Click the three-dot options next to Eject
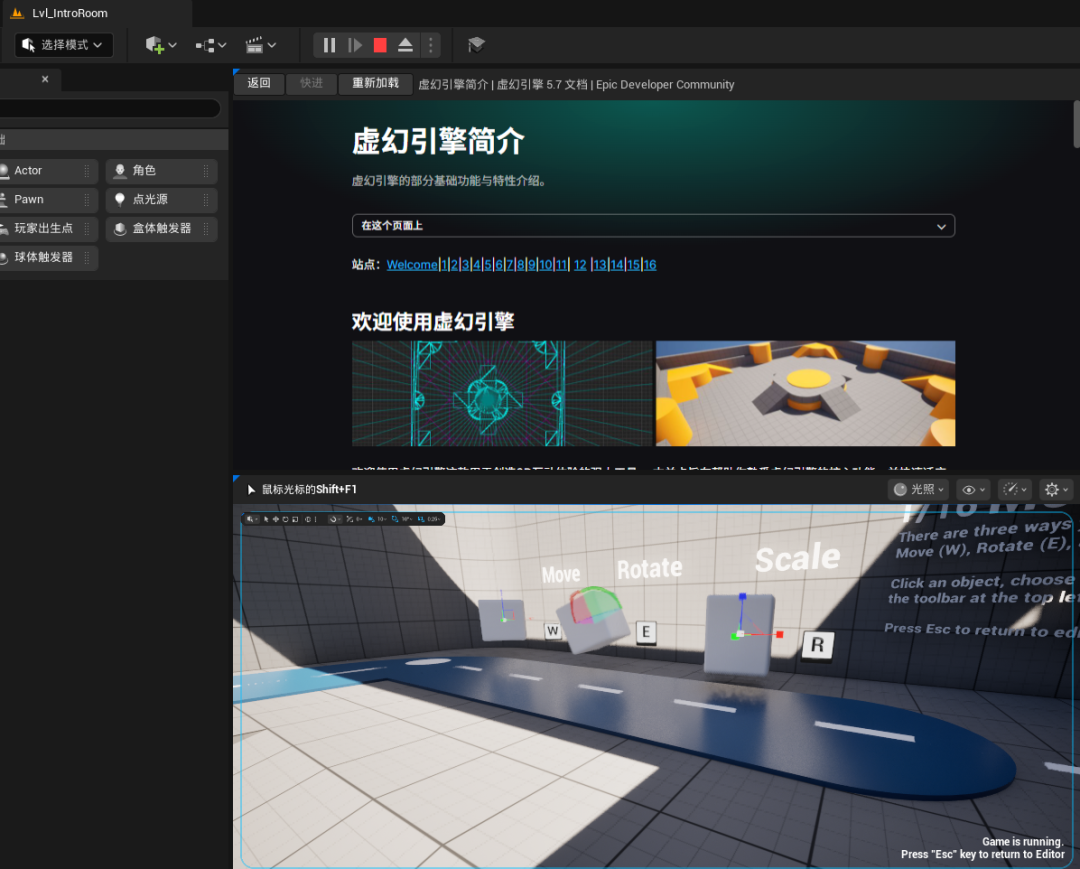Screen dimensions: 1080x869 pyautogui.click(x=430, y=45)
